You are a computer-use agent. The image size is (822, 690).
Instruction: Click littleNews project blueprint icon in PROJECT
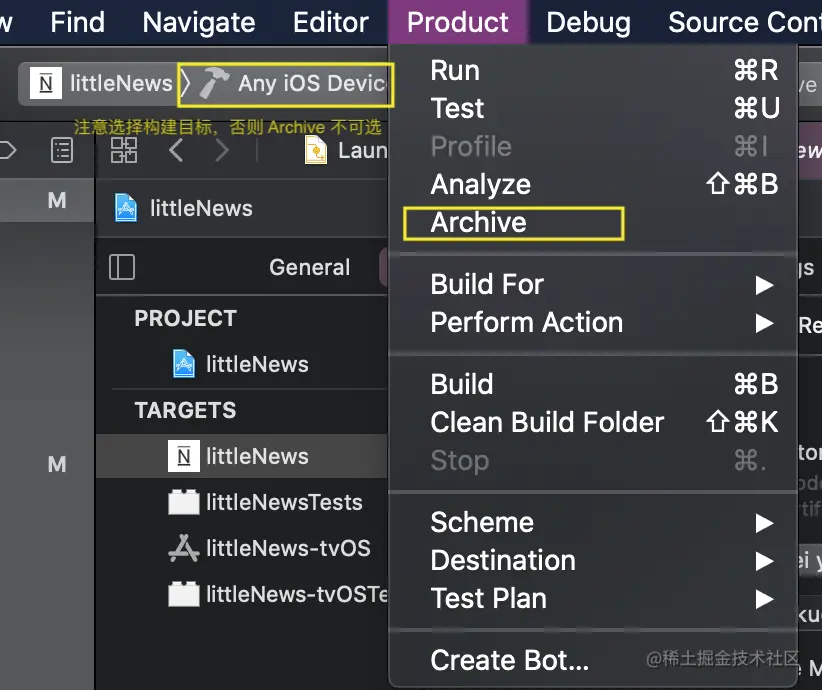183,364
